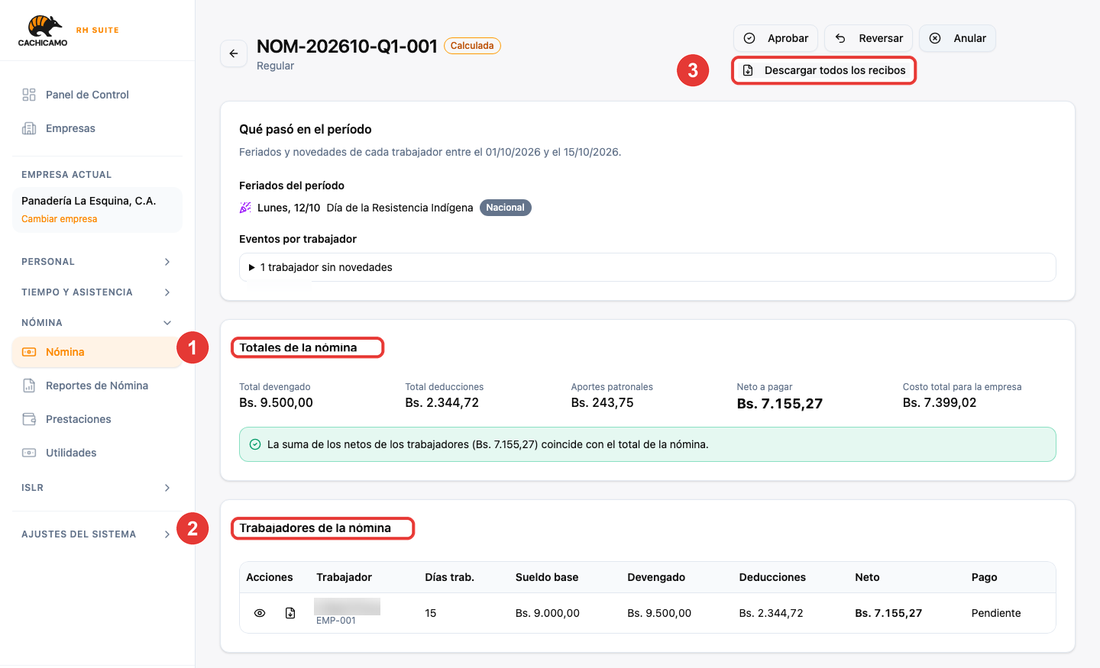
Task: Click the Nómina money icon in sidebar
Action: click(x=29, y=352)
